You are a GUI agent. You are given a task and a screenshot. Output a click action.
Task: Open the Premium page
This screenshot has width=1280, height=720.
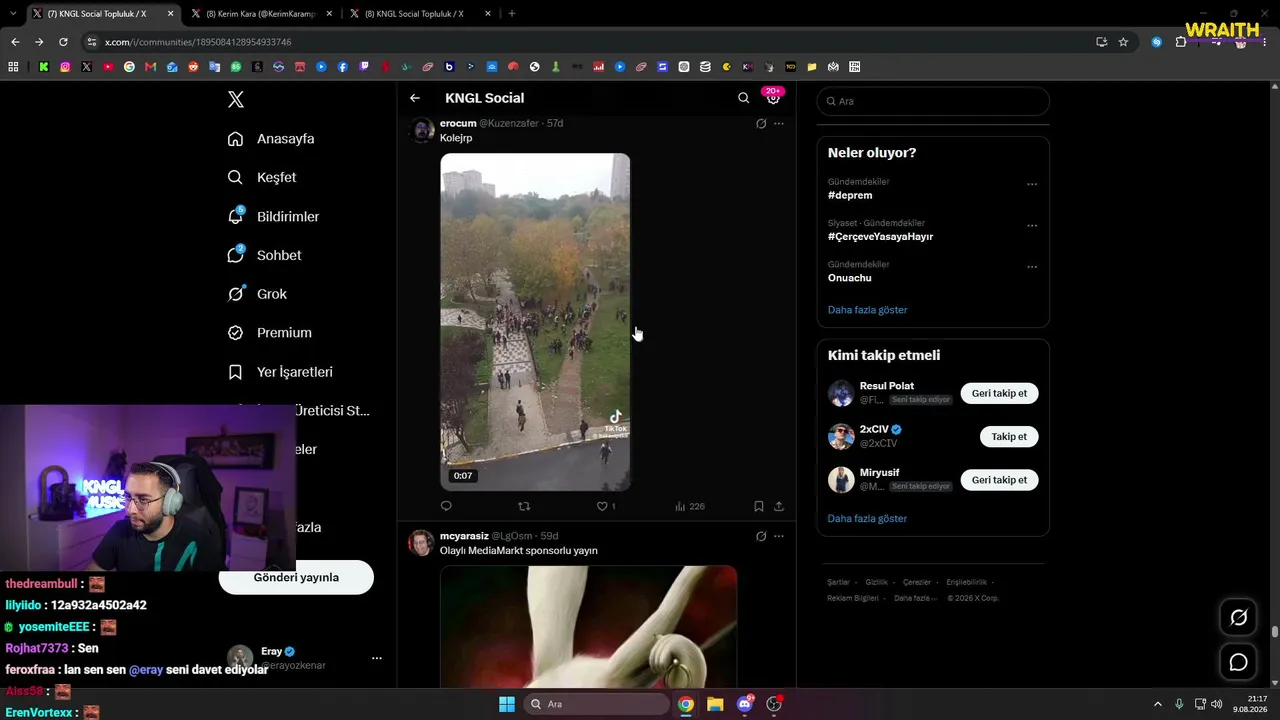[269, 333]
